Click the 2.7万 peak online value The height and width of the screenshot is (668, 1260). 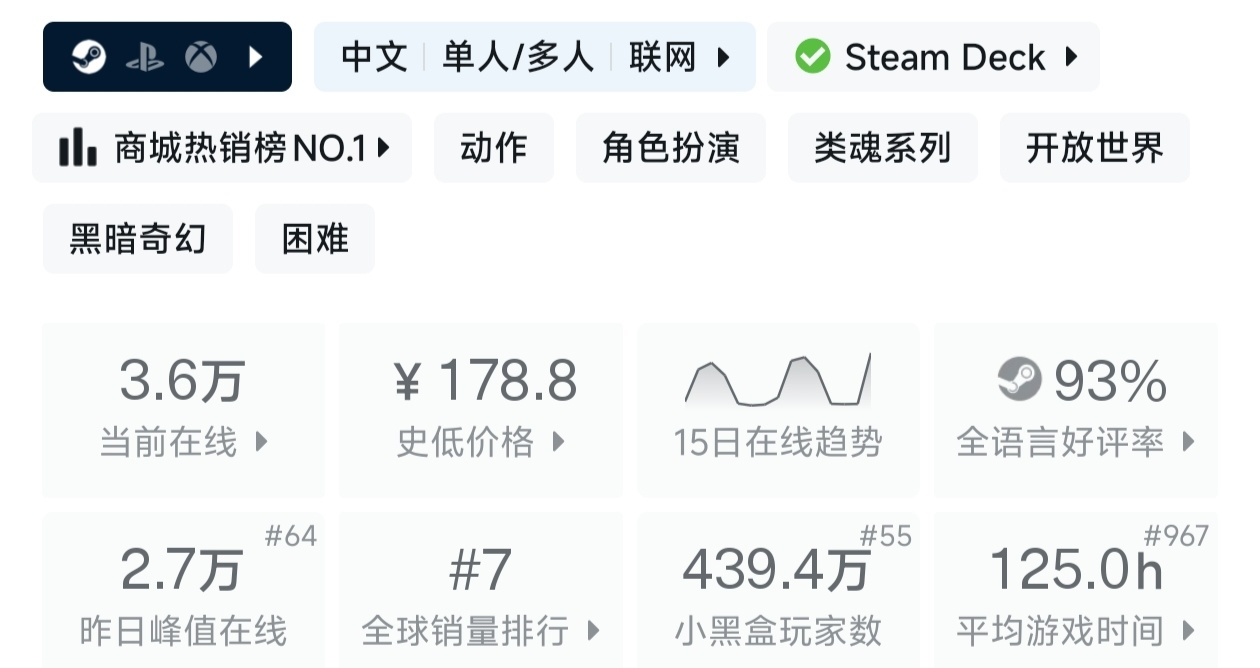pyautogui.click(x=182, y=570)
